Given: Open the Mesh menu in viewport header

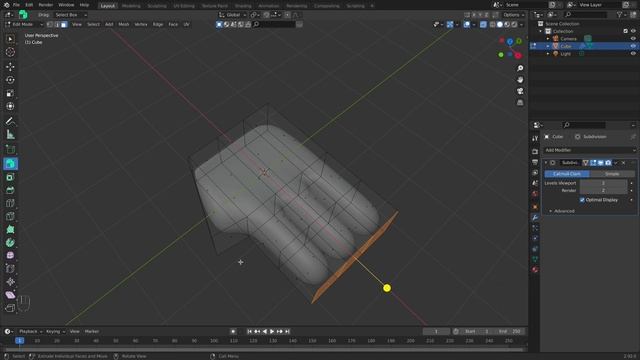Looking at the screenshot, I should (124, 24).
